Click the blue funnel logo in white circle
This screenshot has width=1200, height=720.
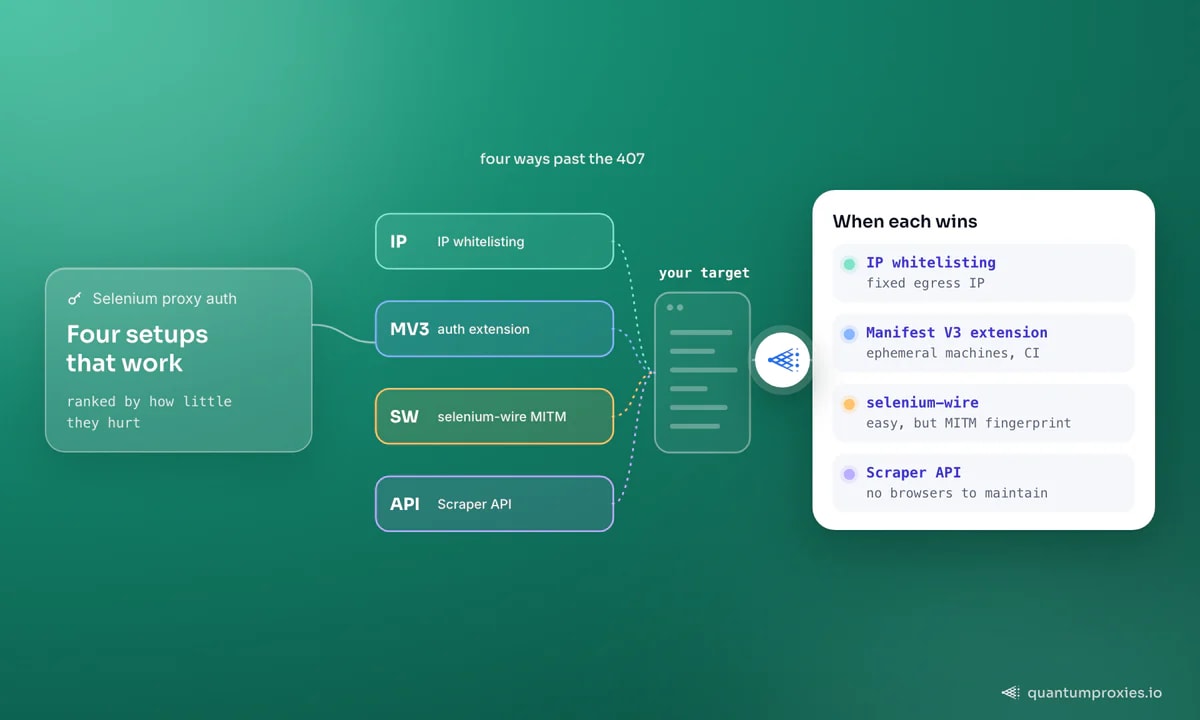click(782, 360)
